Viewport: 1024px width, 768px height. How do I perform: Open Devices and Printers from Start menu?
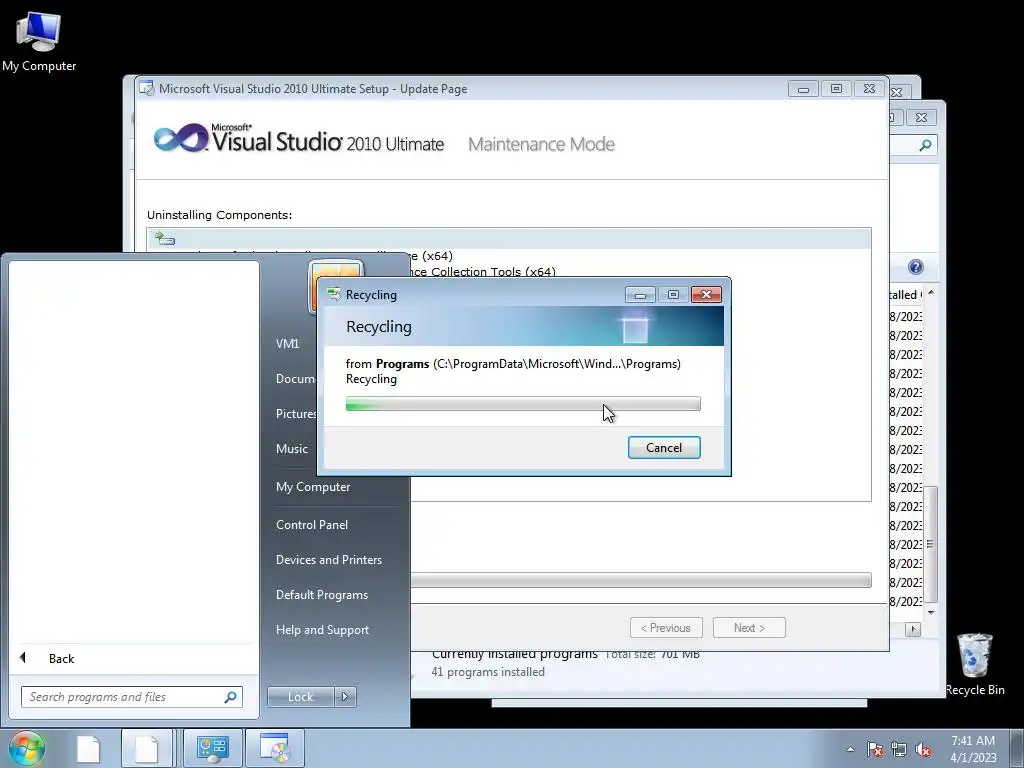coord(328,560)
